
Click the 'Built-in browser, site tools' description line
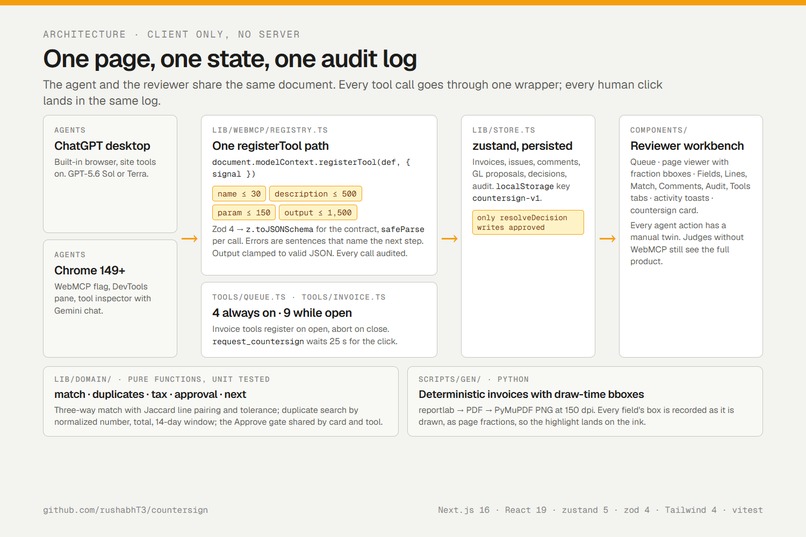tap(105, 162)
